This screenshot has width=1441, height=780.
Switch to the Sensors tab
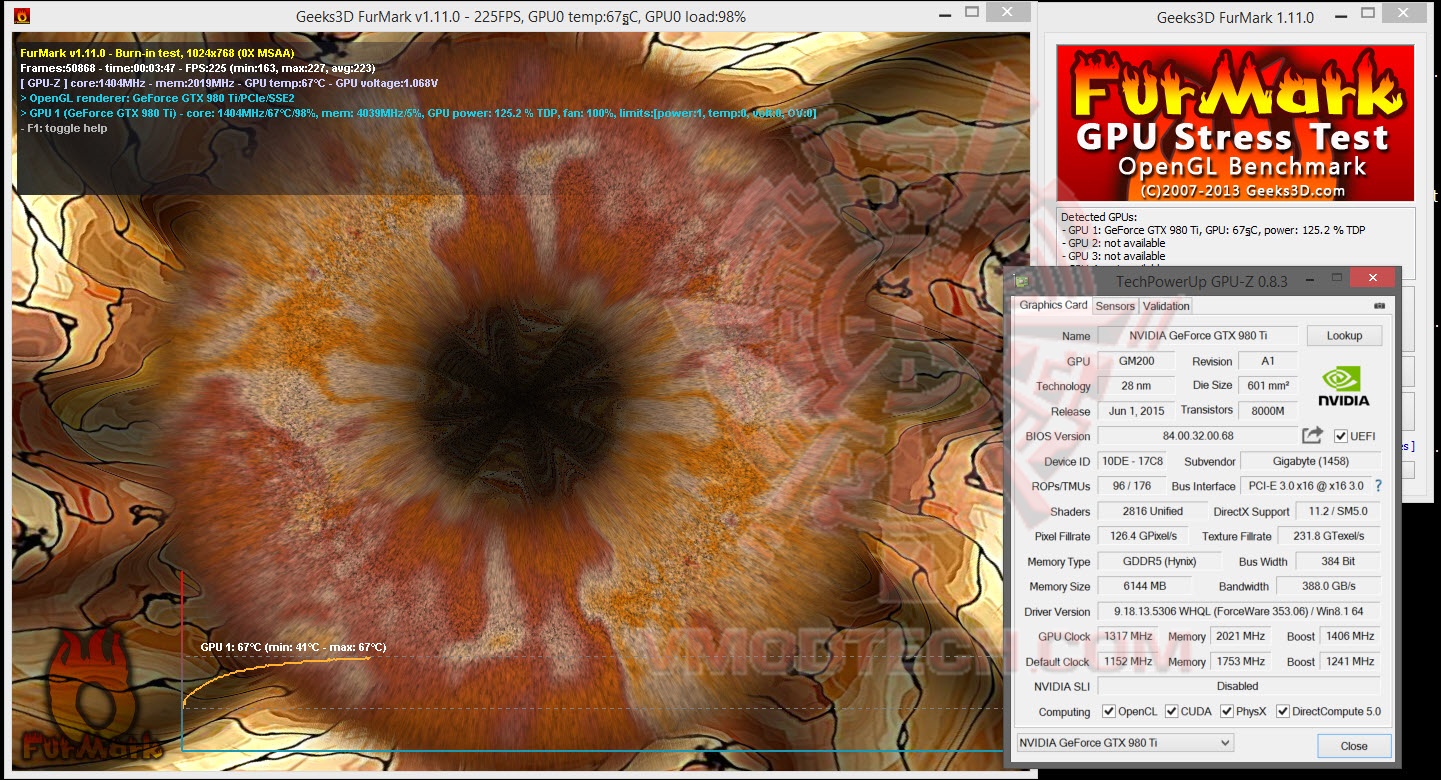(1115, 306)
